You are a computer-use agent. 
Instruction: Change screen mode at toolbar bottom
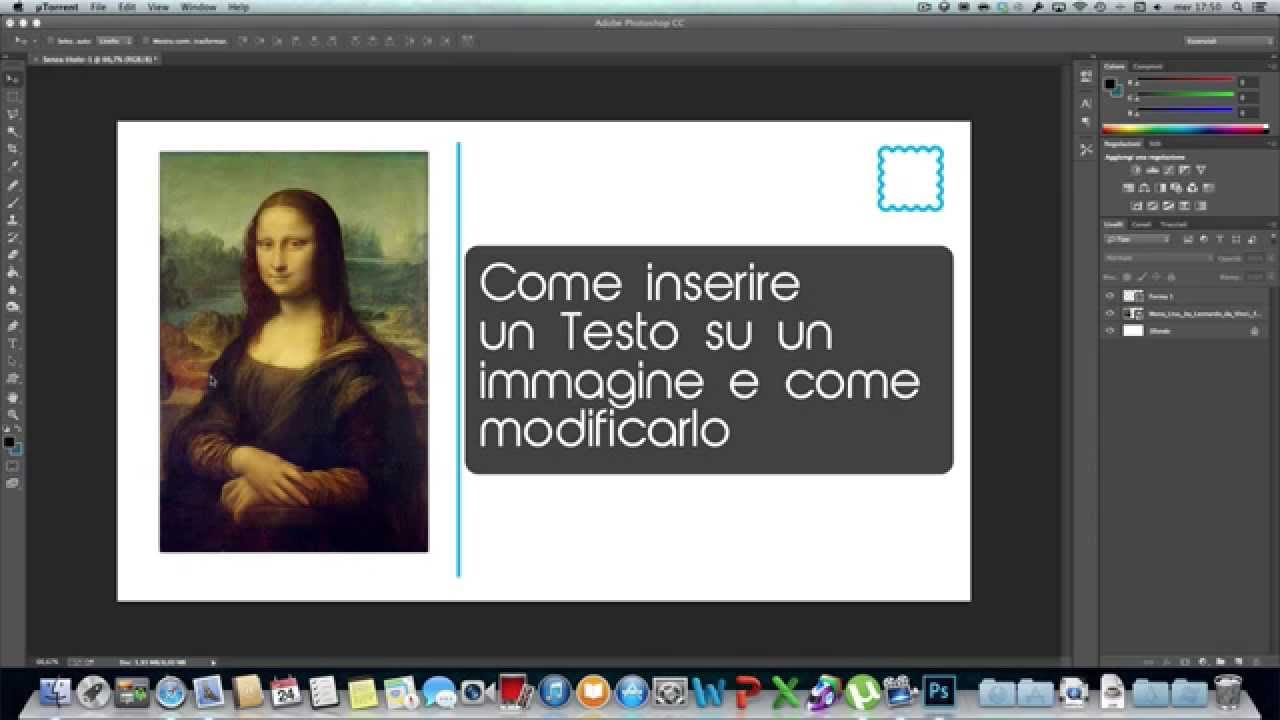(x=13, y=482)
